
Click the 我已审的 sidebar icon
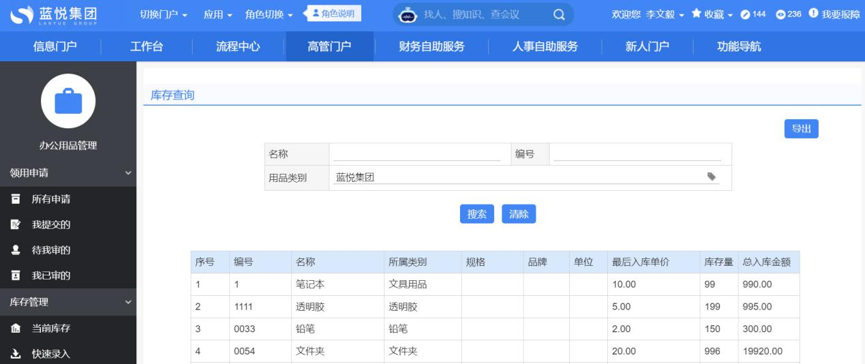(16, 275)
